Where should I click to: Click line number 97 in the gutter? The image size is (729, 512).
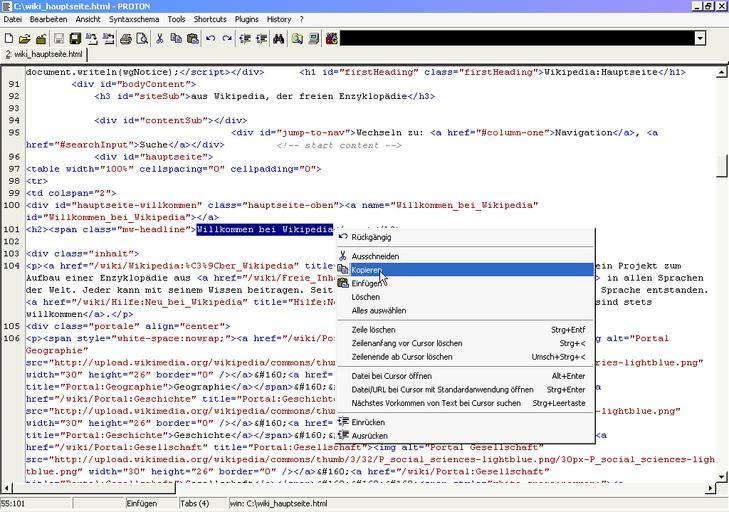pos(14,169)
